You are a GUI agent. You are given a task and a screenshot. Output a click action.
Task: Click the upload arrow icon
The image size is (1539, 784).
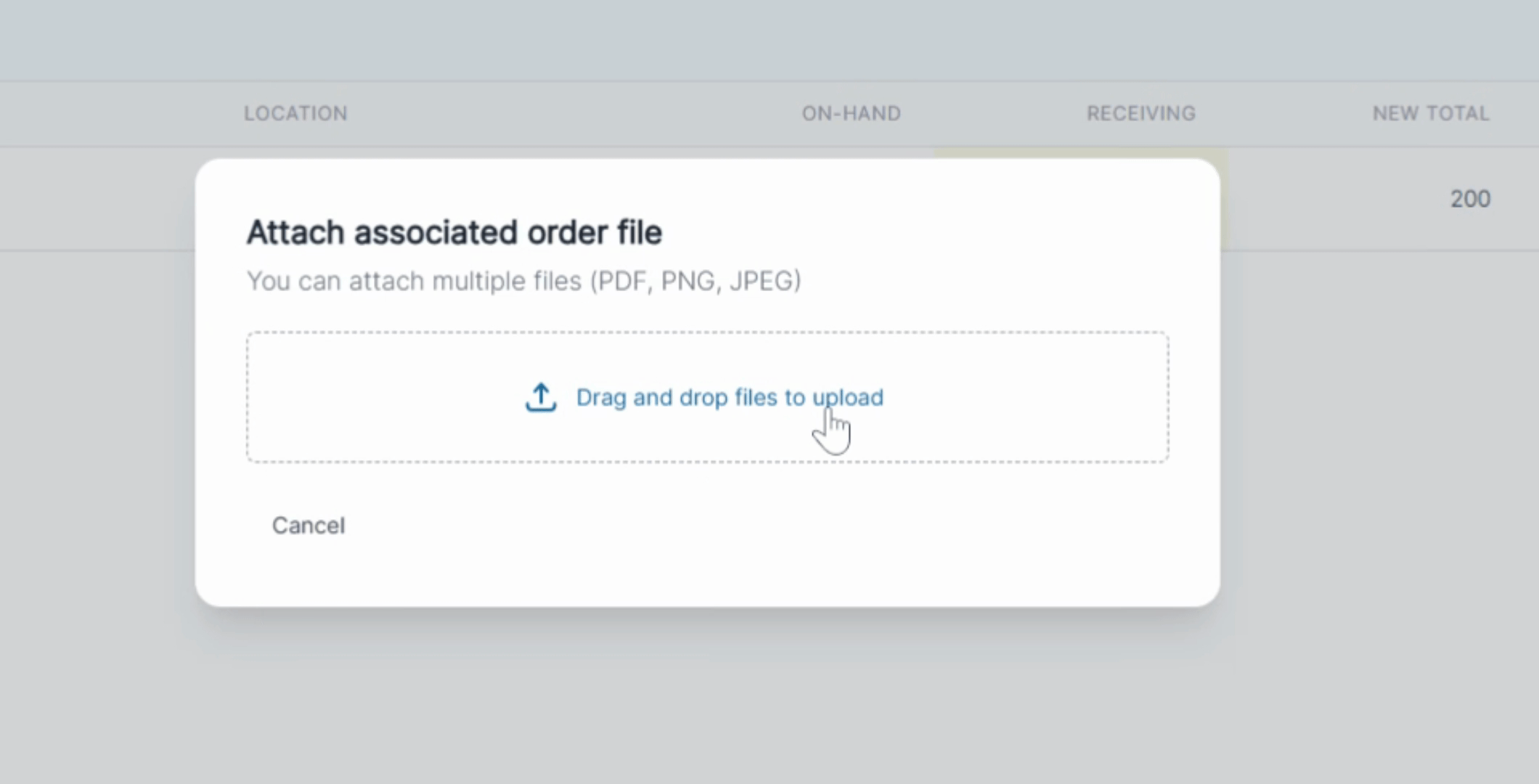pyautogui.click(x=541, y=398)
